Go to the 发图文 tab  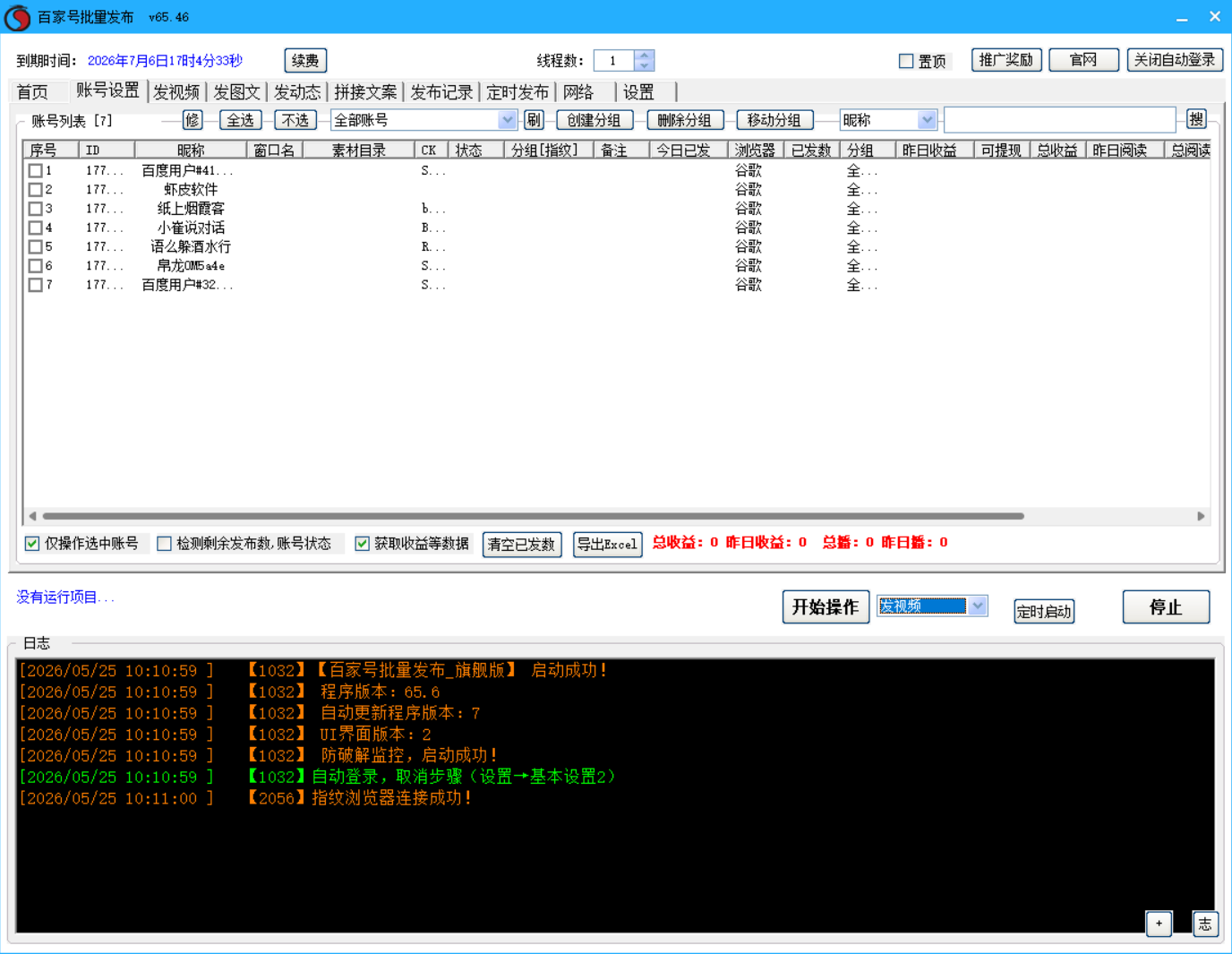[x=237, y=92]
